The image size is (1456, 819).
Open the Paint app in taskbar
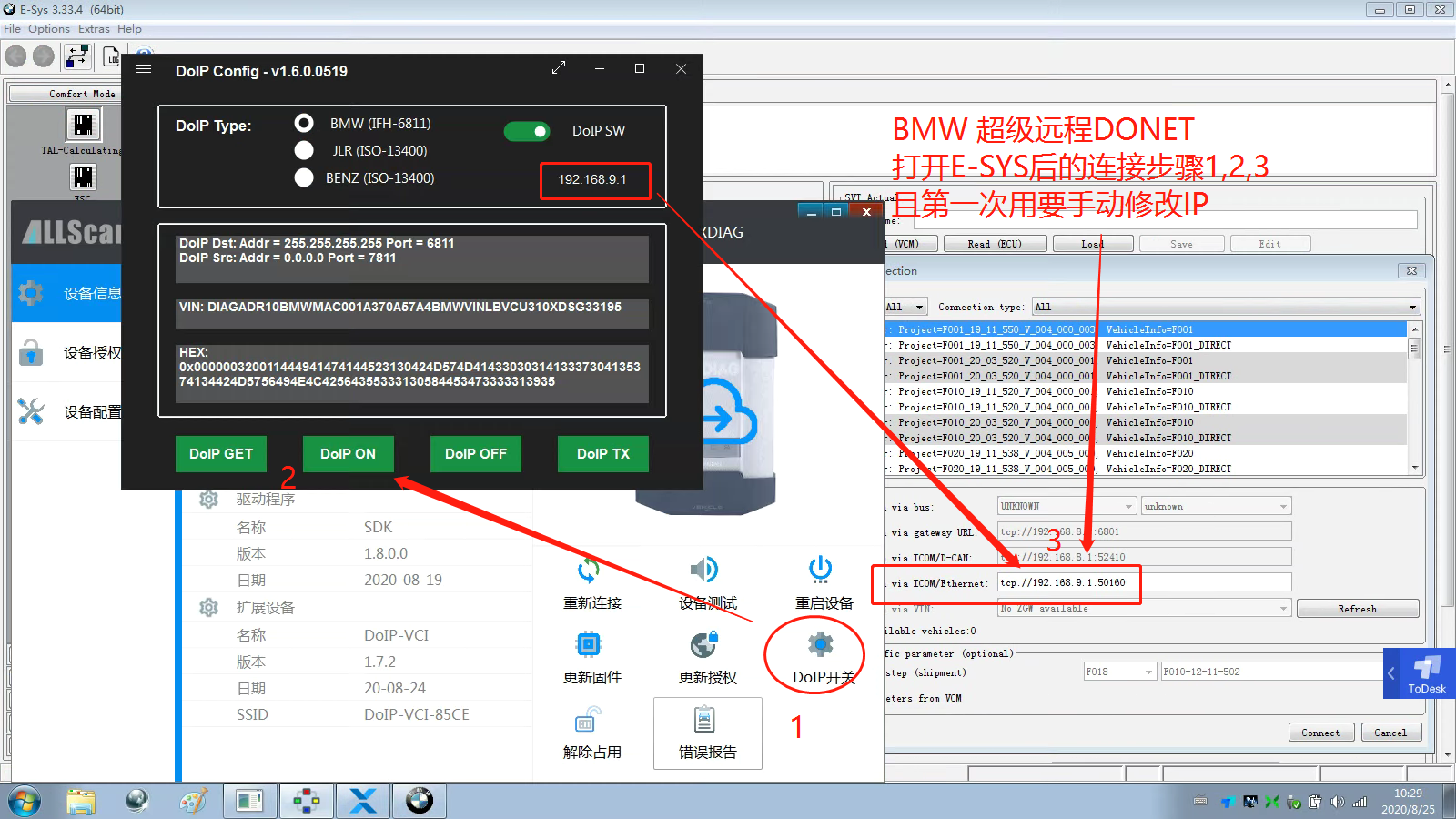(x=193, y=801)
